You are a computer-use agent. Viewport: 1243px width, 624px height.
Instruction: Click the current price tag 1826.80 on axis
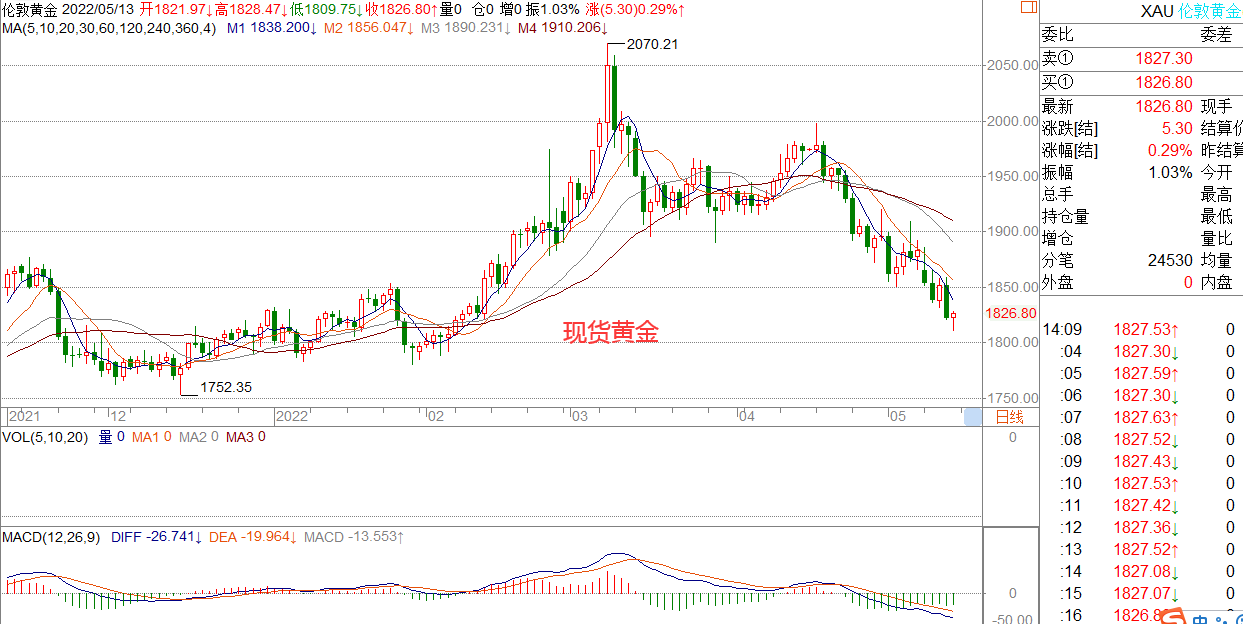click(x=1011, y=313)
